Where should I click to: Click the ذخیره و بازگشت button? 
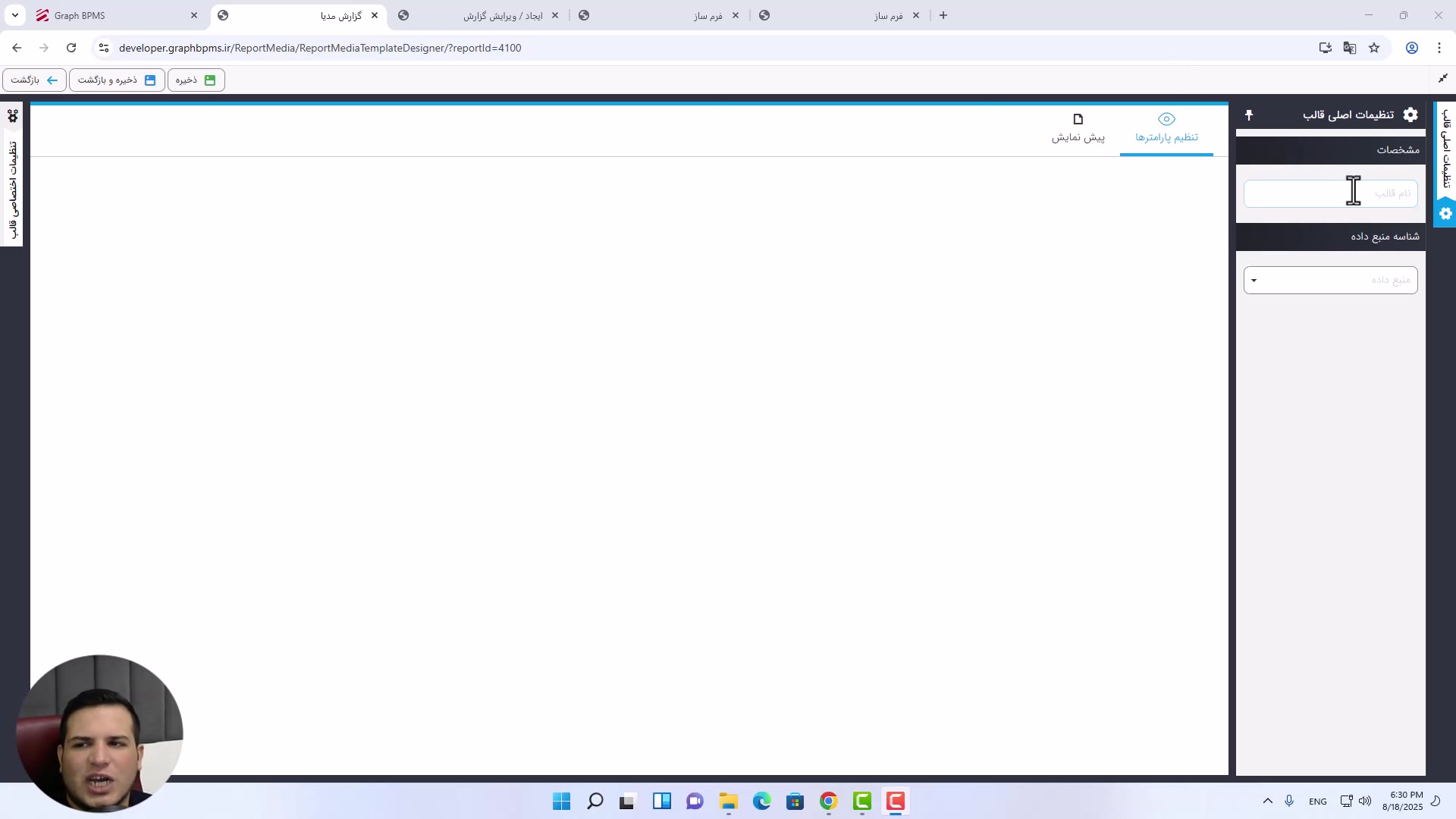(117, 80)
